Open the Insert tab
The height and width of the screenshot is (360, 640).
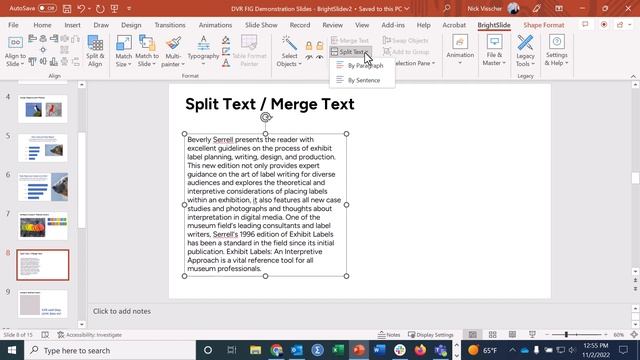(72, 25)
